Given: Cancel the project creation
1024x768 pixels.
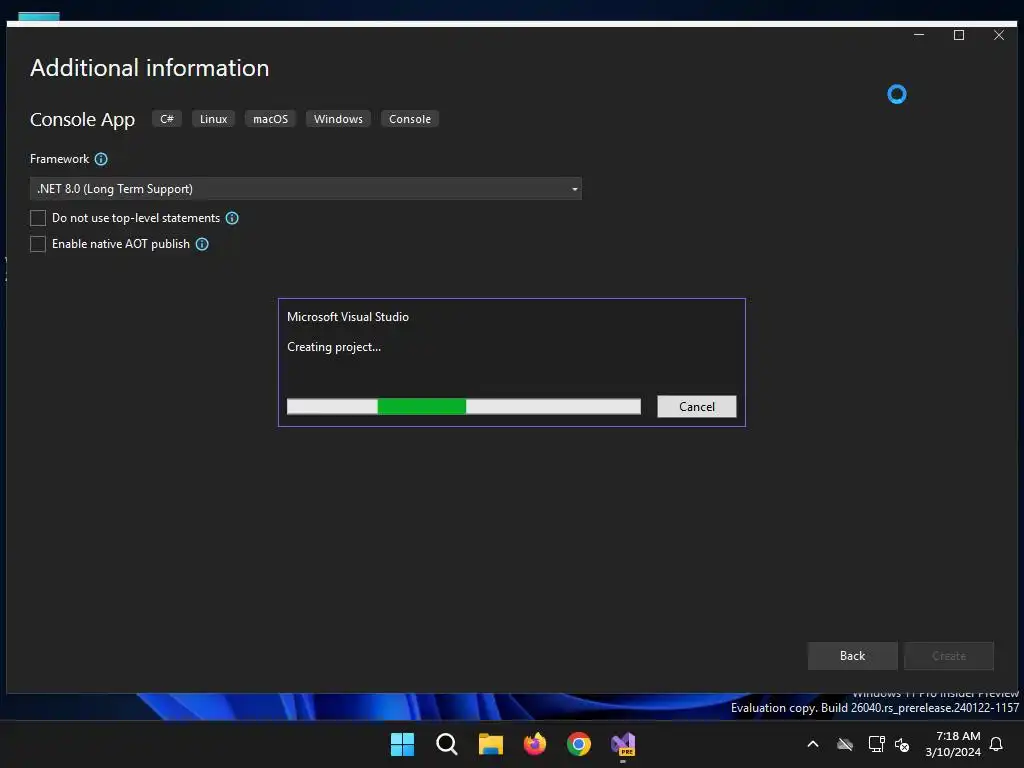Looking at the screenshot, I should (697, 407).
